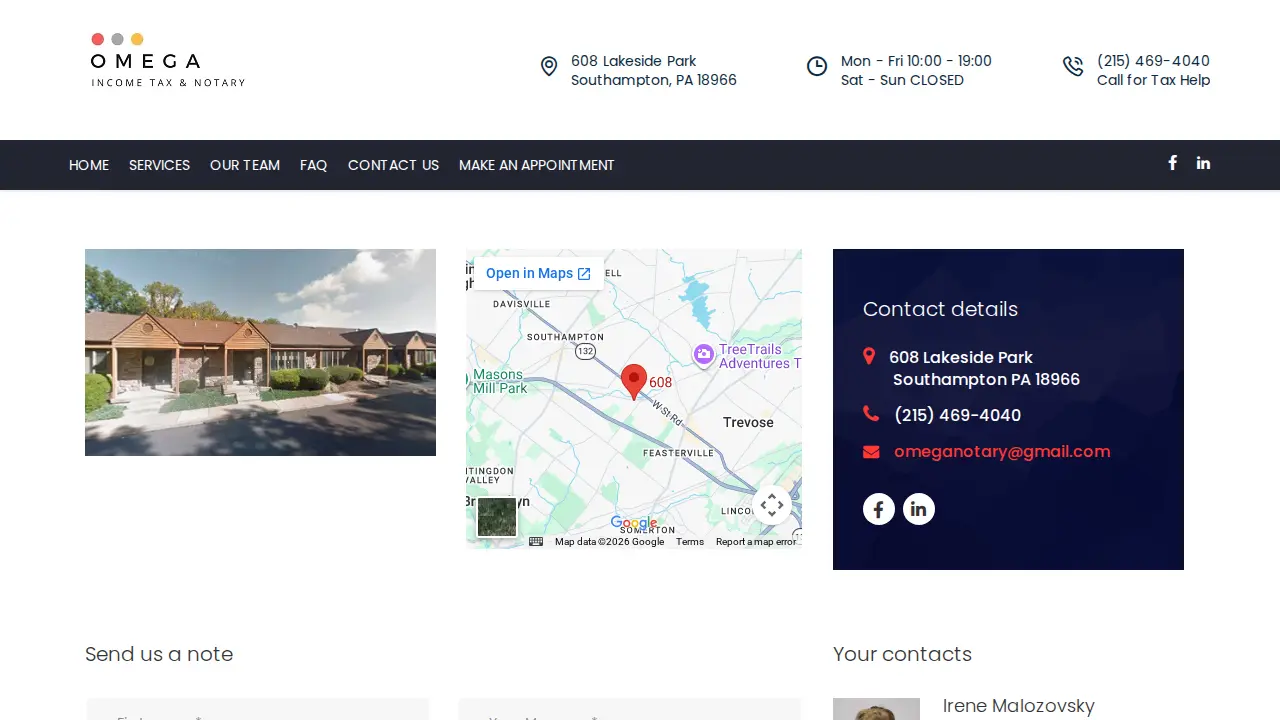Screen dimensions: 1280x720
Task: Click the Sat - Sun CLOSED text
Action: (x=902, y=80)
